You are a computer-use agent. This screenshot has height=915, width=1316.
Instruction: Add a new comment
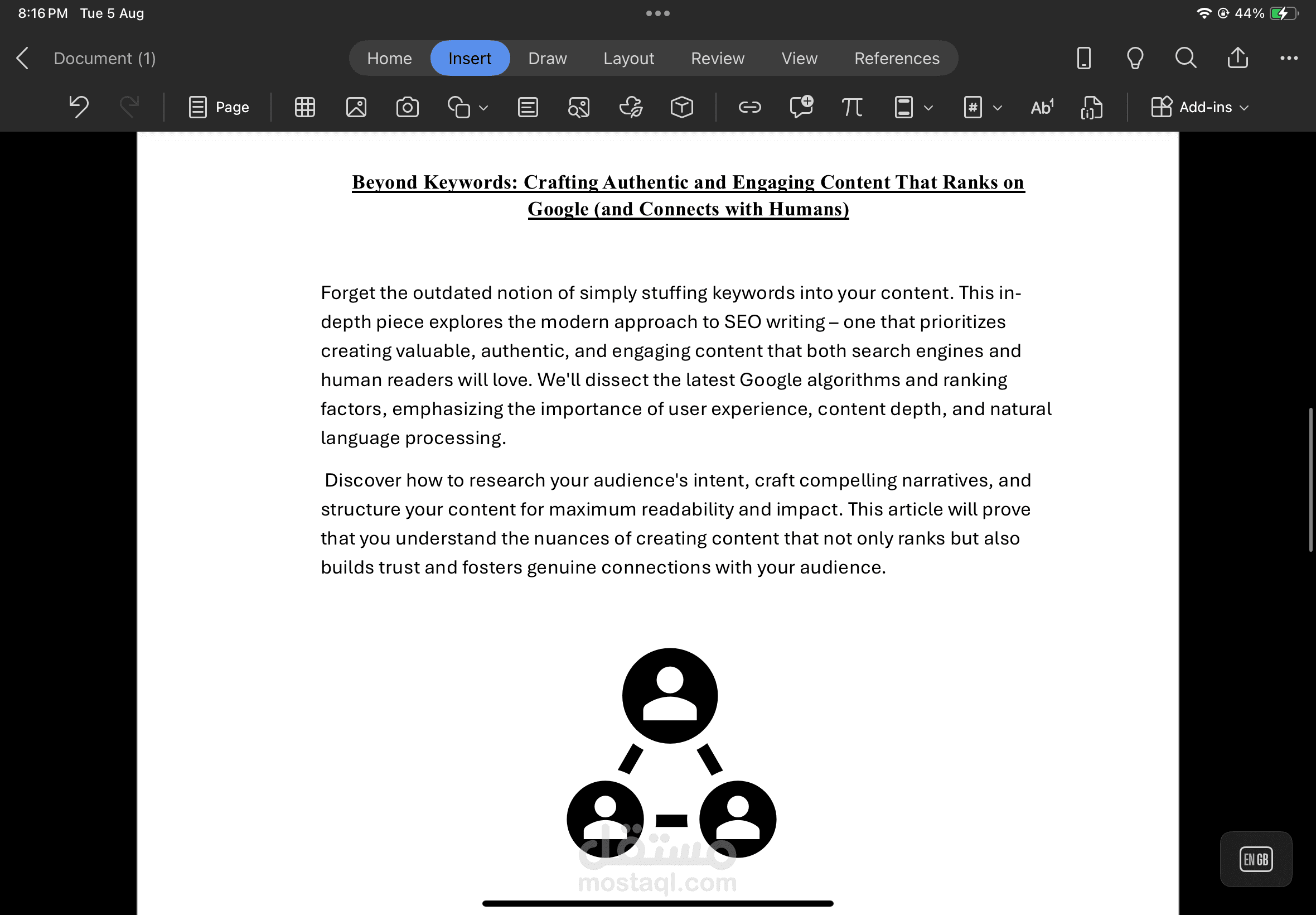point(801,107)
